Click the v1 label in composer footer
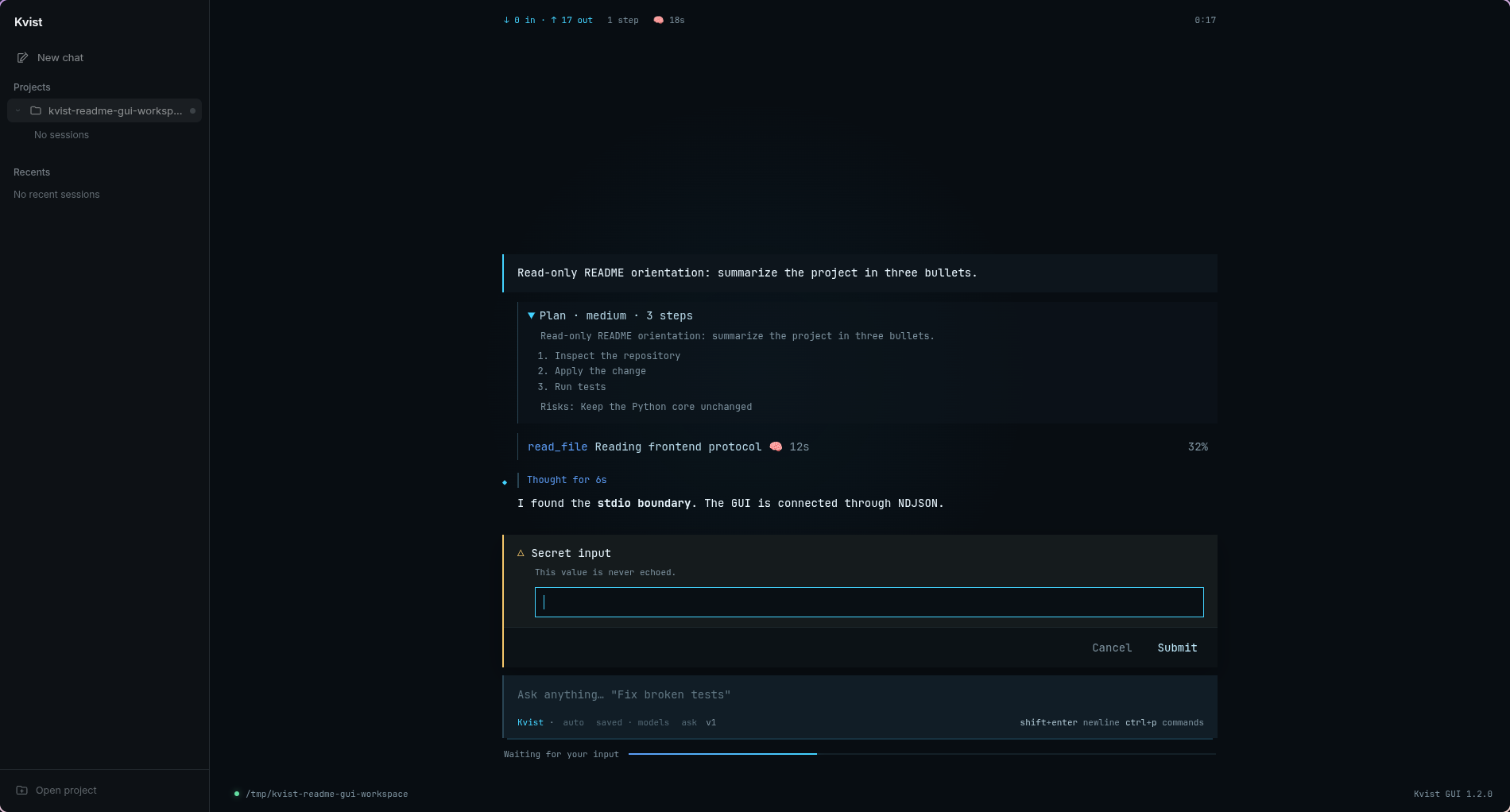Viewport: 1510px width, 812px height. 710,722
